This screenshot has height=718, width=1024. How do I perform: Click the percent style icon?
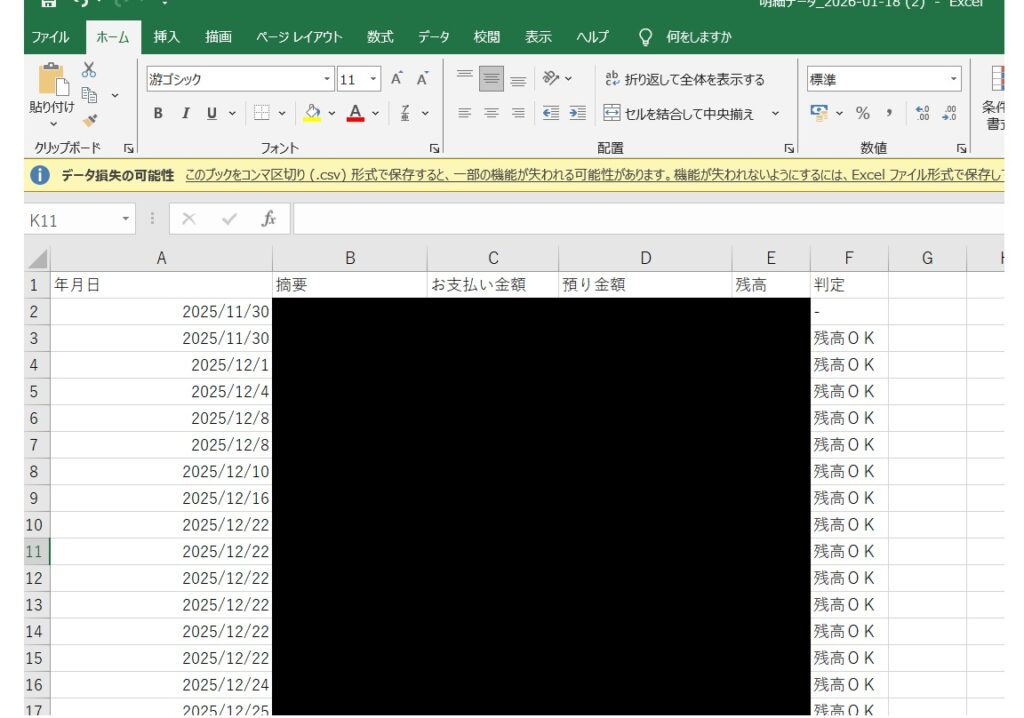862,113
